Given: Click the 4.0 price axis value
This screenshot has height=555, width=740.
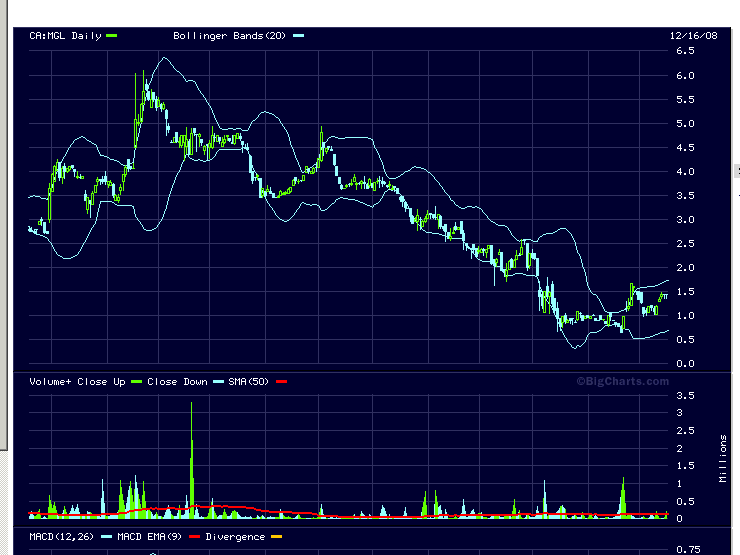Looking at the screenshot, I should [x=685, y=172].
